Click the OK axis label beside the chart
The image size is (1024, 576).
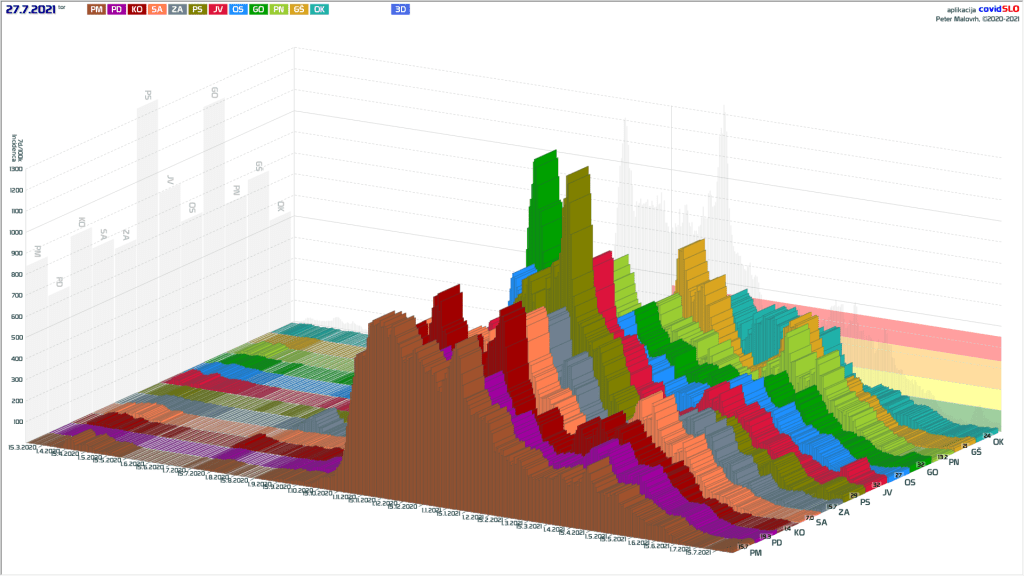[998, 442]
